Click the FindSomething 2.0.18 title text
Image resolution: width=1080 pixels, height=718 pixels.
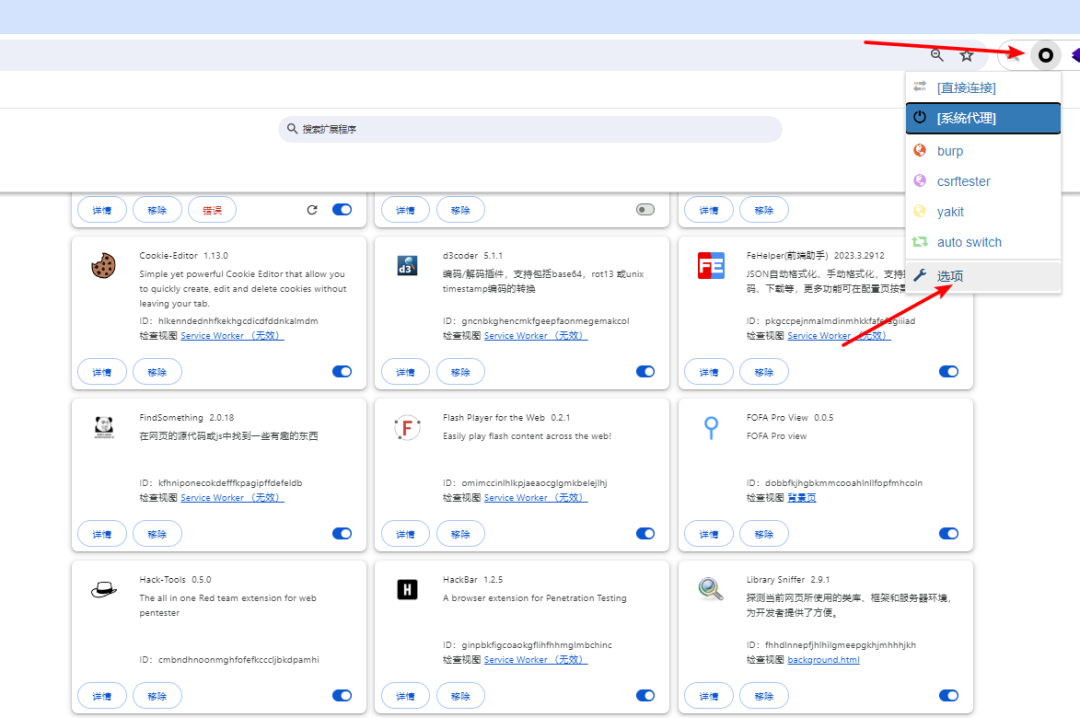point(187,418)
